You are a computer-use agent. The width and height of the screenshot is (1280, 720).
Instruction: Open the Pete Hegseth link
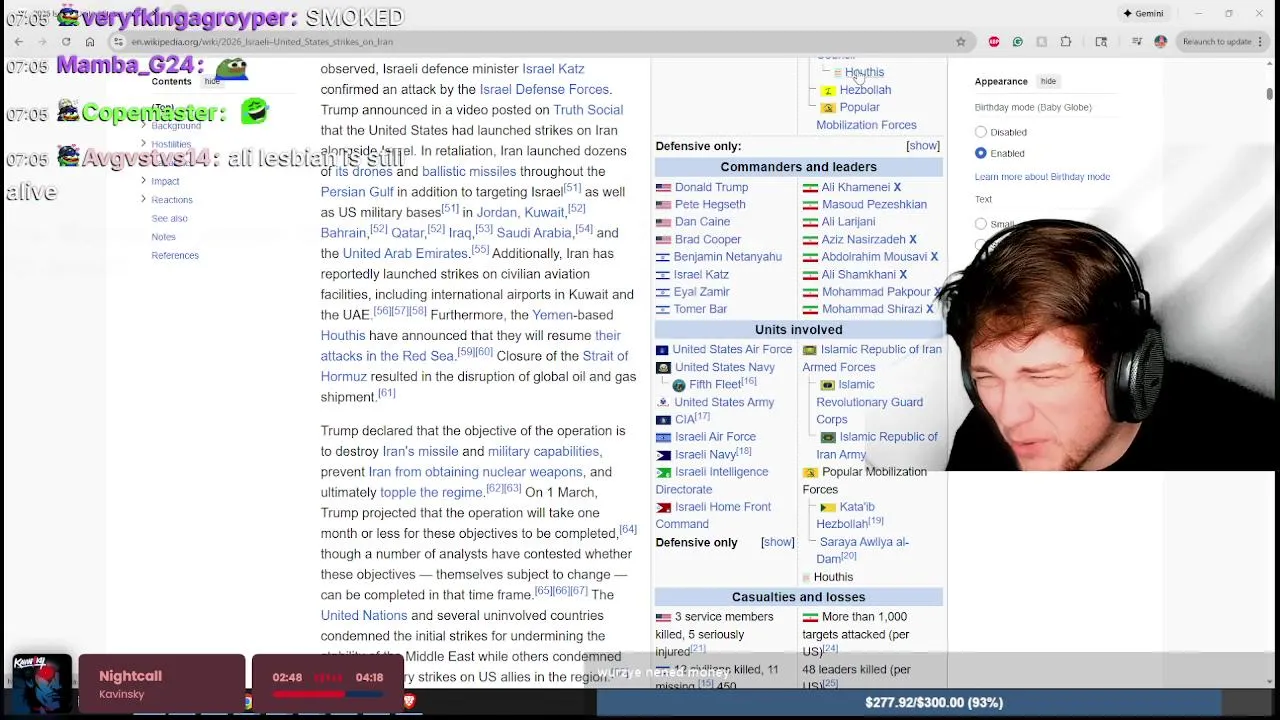click(710, 204)
